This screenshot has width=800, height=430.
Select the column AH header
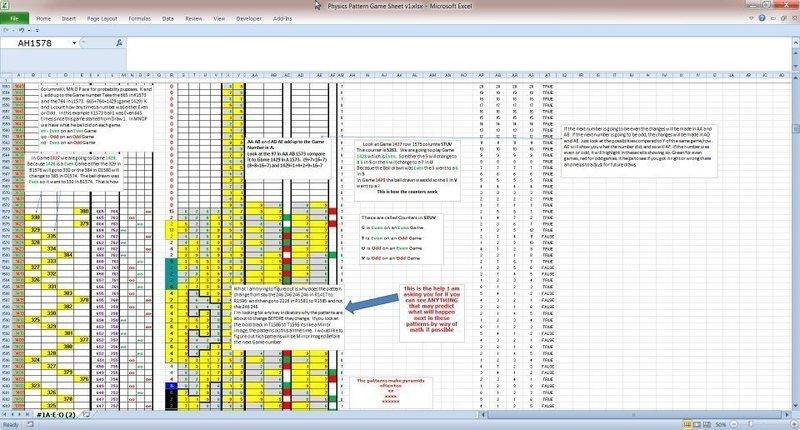[352, 75]
